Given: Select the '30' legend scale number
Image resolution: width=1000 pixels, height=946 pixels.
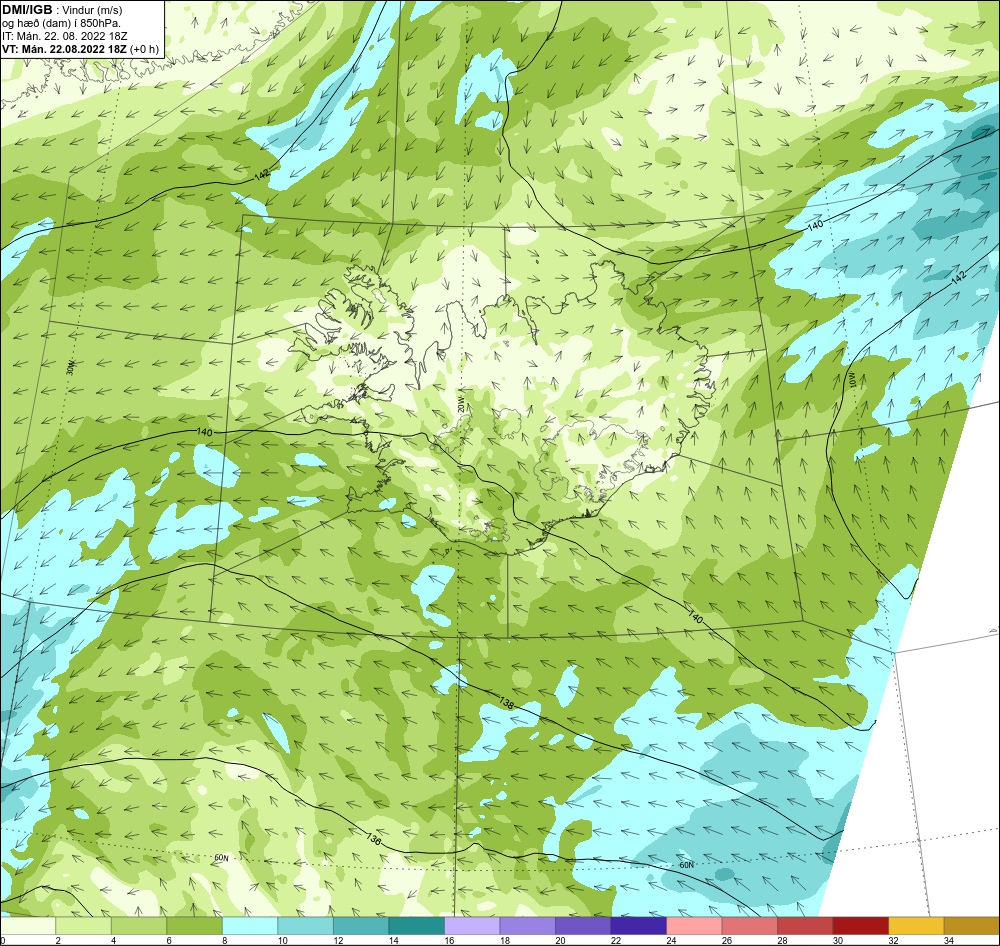Looking at the screenshot, I should [838, 940].
